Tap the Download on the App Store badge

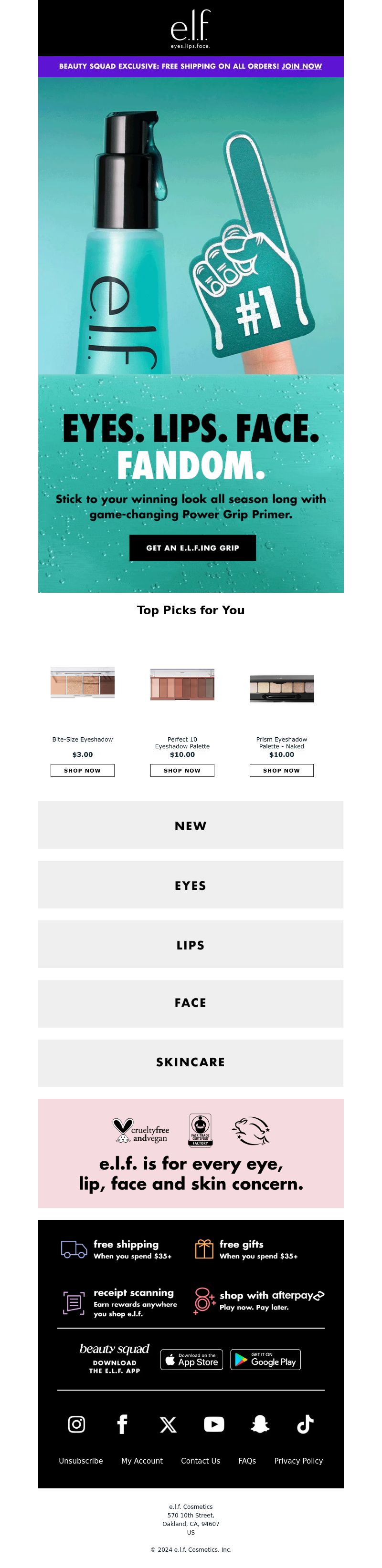[191, 1359]
